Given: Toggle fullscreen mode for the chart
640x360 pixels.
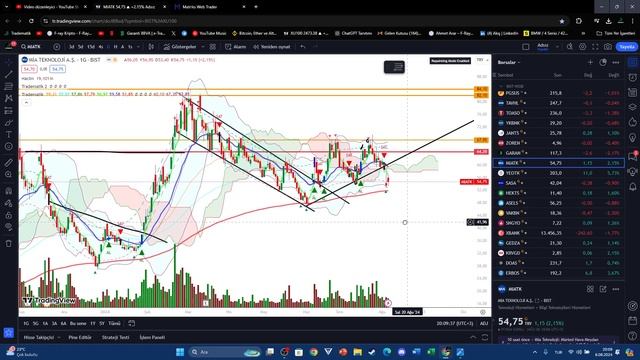Looking at the screenshot, I should (x=595, y=47).
